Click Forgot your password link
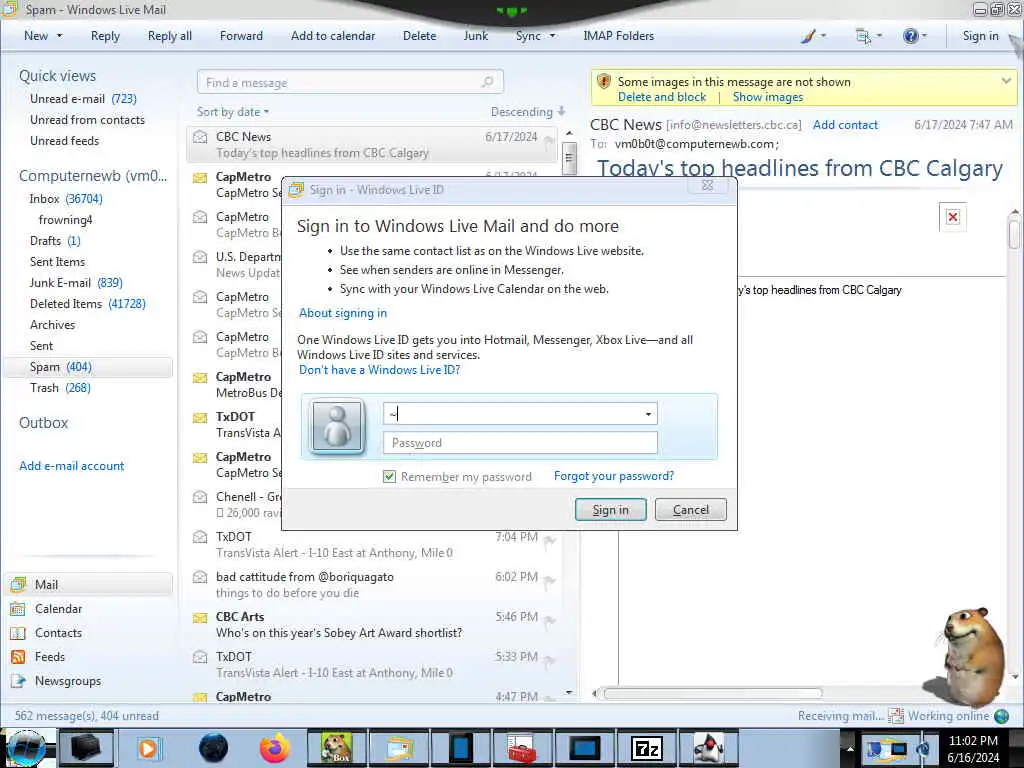Screen dimensions: 1024x768 click(x=614, y=476)
